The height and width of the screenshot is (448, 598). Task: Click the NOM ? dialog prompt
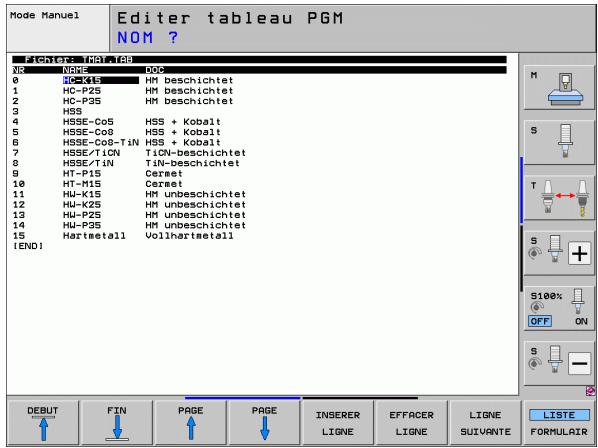(148, 38)
